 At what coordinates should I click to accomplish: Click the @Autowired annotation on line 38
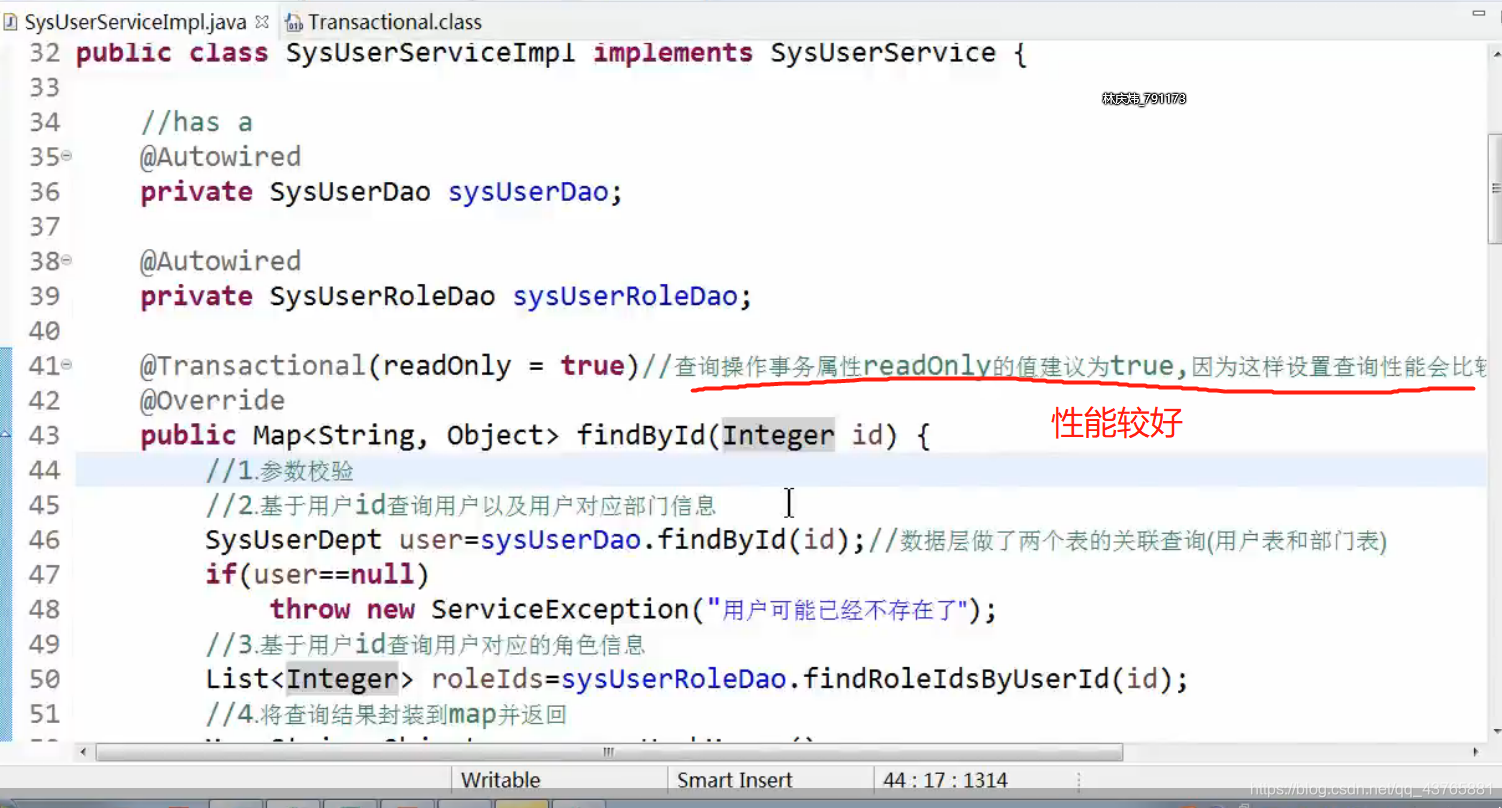pos(220,261)
